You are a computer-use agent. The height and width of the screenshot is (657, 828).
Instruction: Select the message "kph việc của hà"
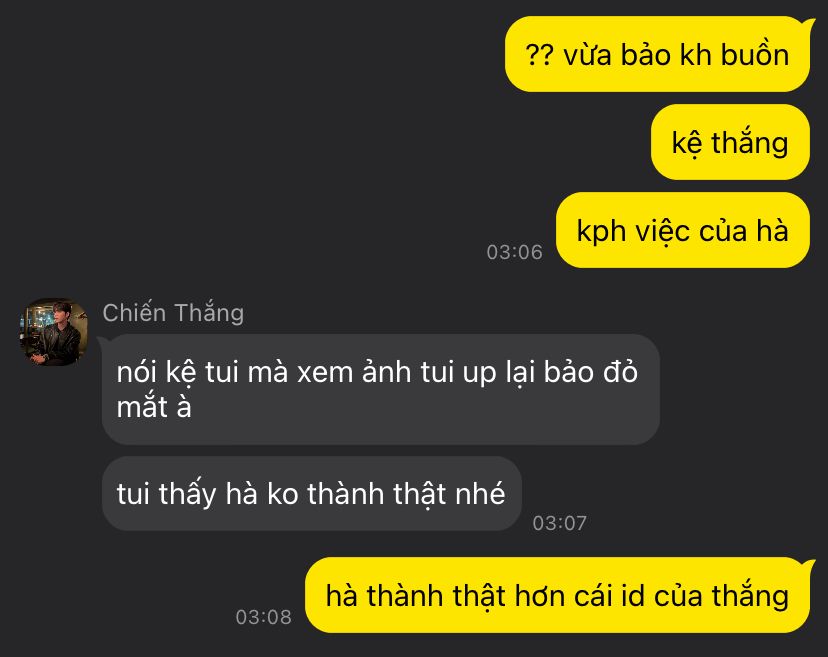pyautogui.click(x=682, y=230)
